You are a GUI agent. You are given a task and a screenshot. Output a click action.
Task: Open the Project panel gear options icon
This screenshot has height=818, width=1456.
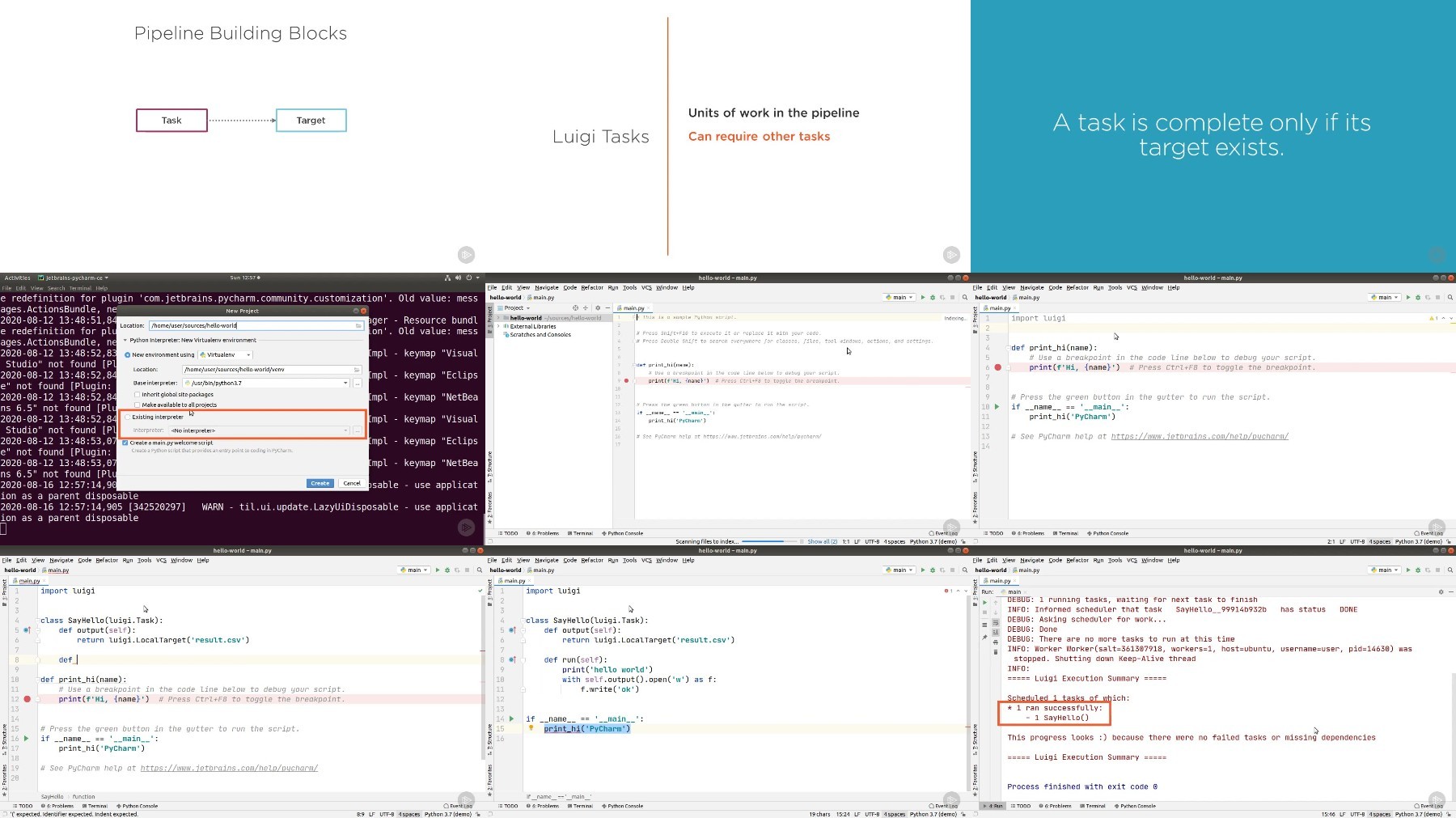[598, 308]
